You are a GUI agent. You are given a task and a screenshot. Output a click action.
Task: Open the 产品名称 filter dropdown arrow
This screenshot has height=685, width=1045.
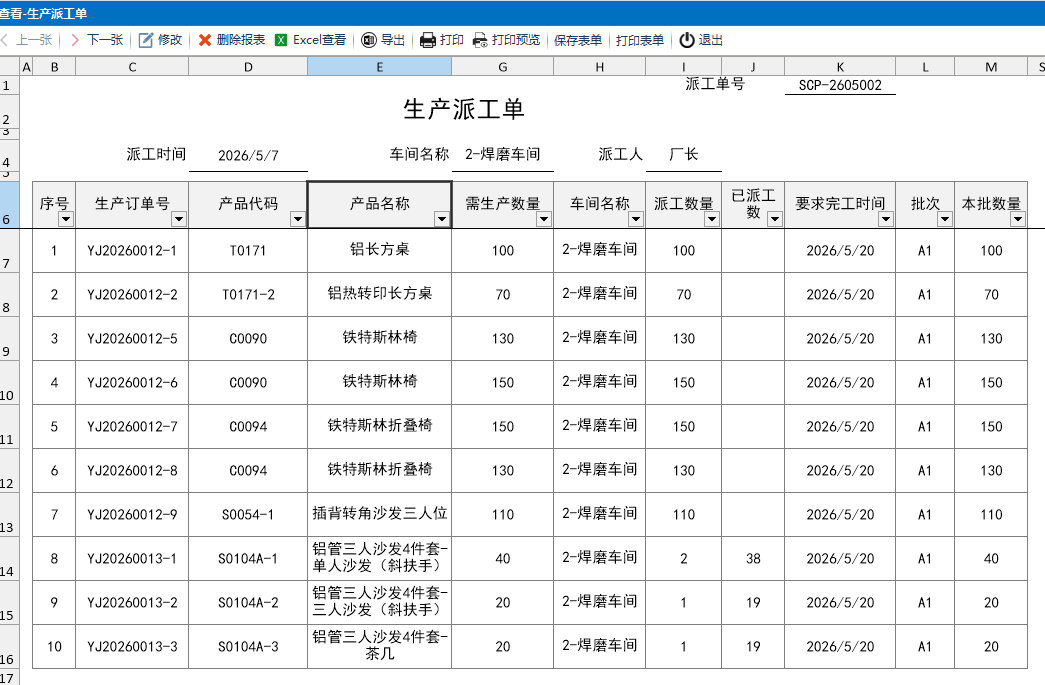tap(441, 219)
